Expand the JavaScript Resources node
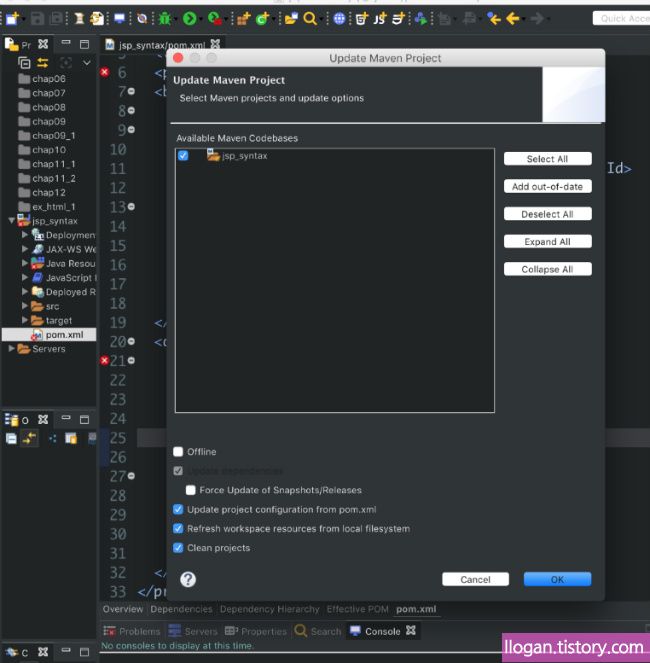 25,277
